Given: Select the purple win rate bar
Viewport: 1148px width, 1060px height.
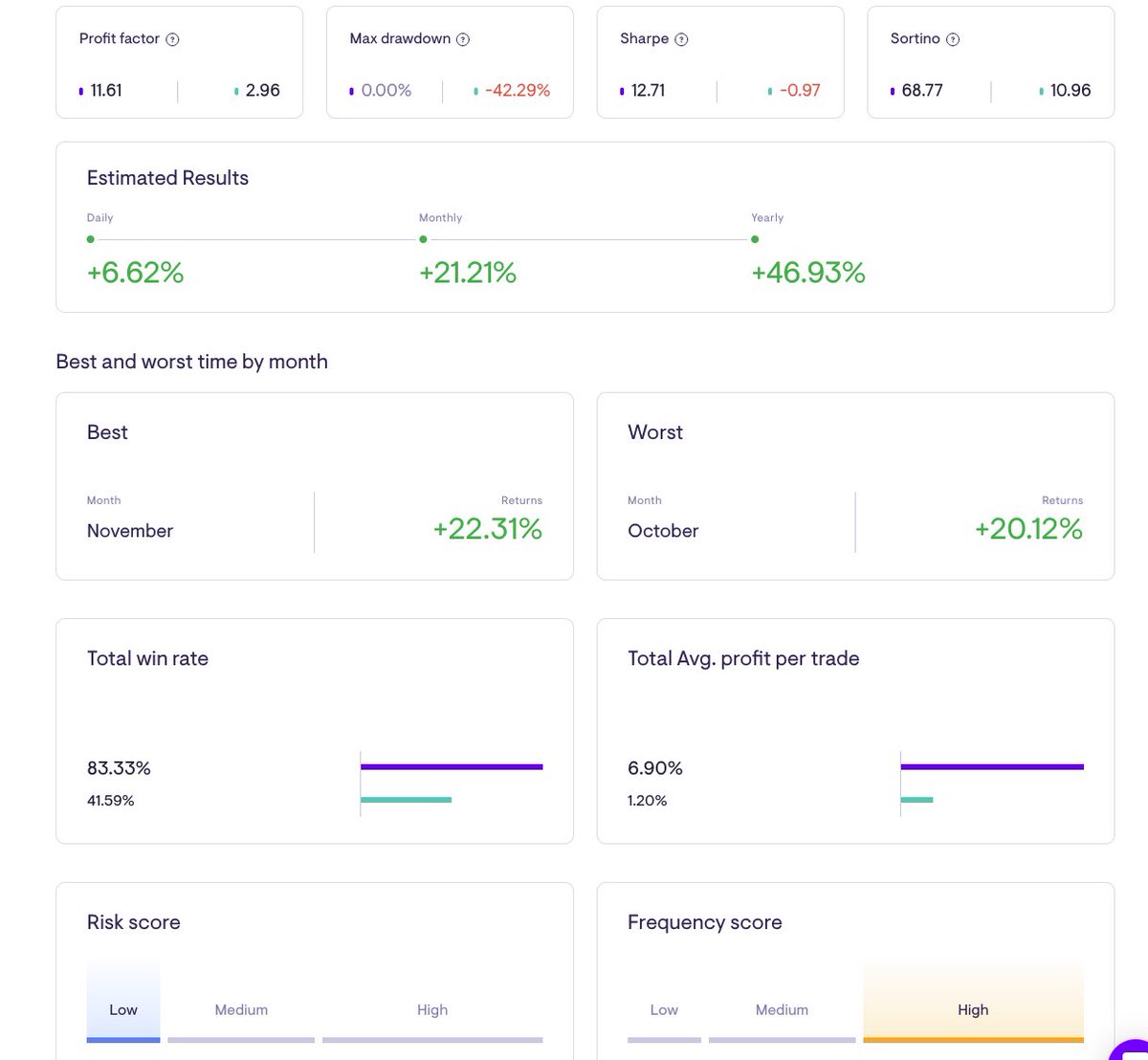Looking at the screenshot, I should tap(452, 766).
